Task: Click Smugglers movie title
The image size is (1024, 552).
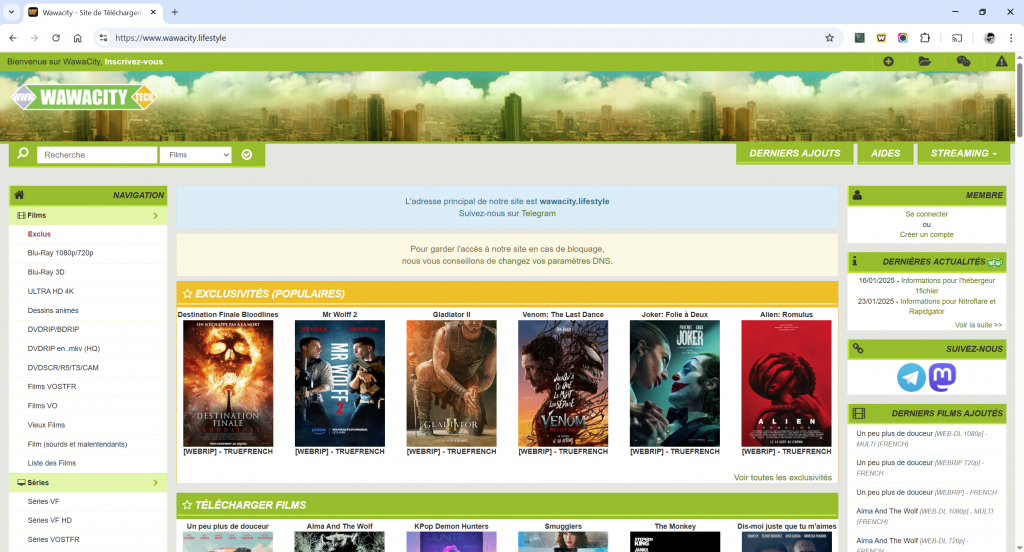Action: click(x=563, y=526)
